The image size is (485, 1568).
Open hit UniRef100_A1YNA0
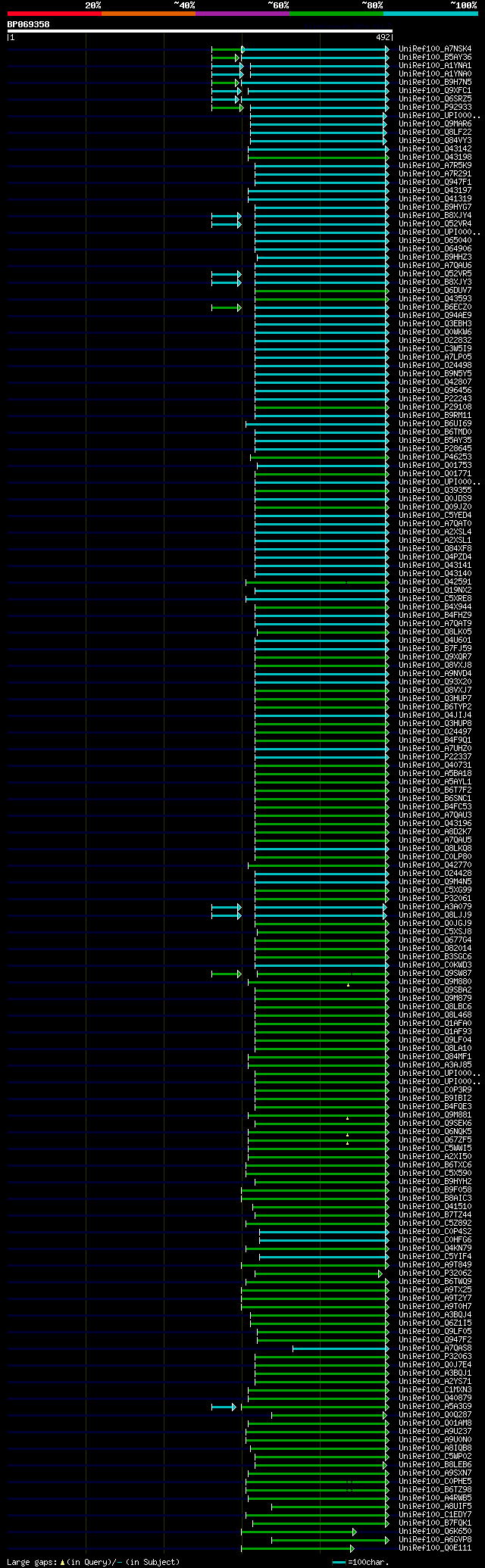click(x=435, y=74)
